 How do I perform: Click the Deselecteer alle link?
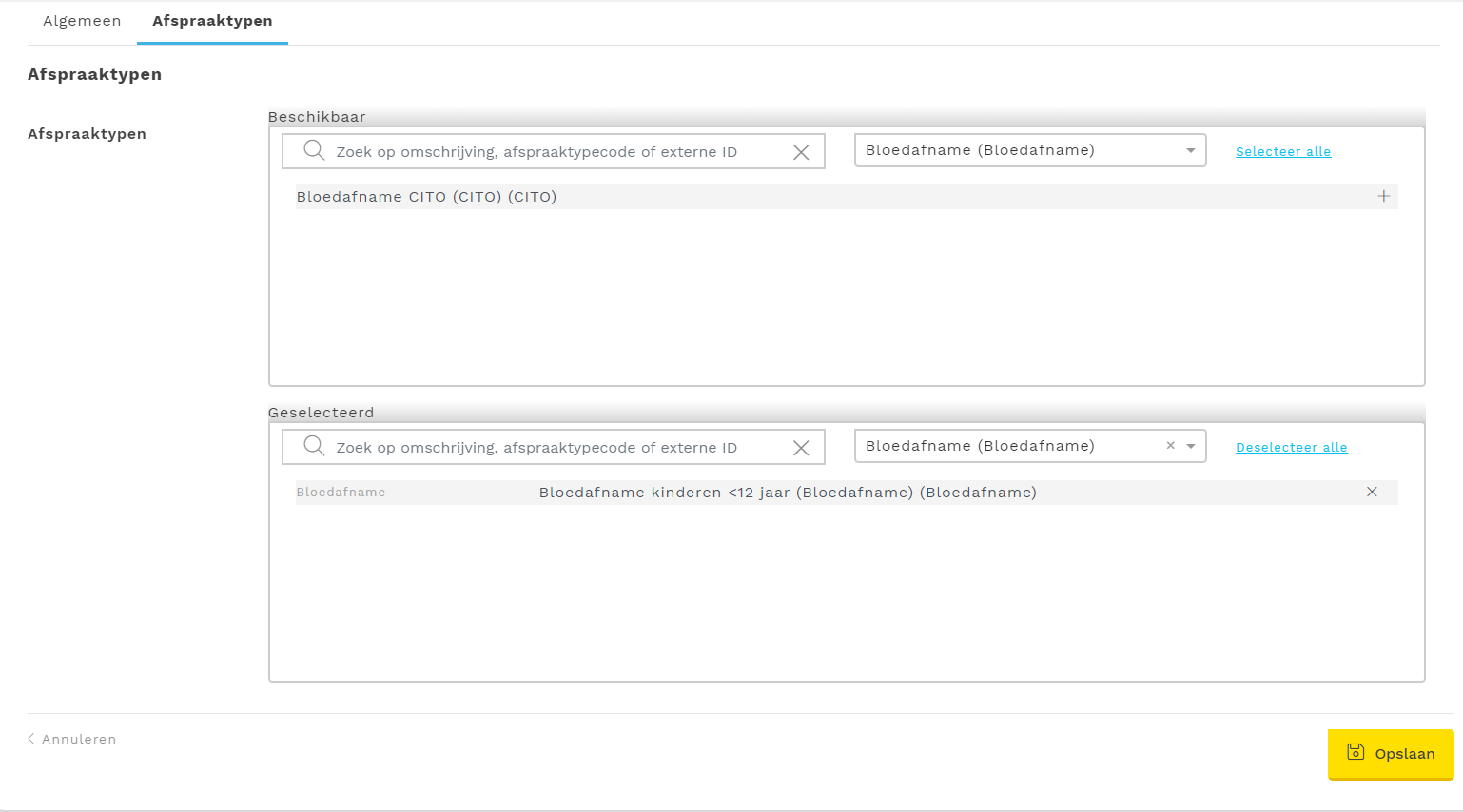[1291, 448]
